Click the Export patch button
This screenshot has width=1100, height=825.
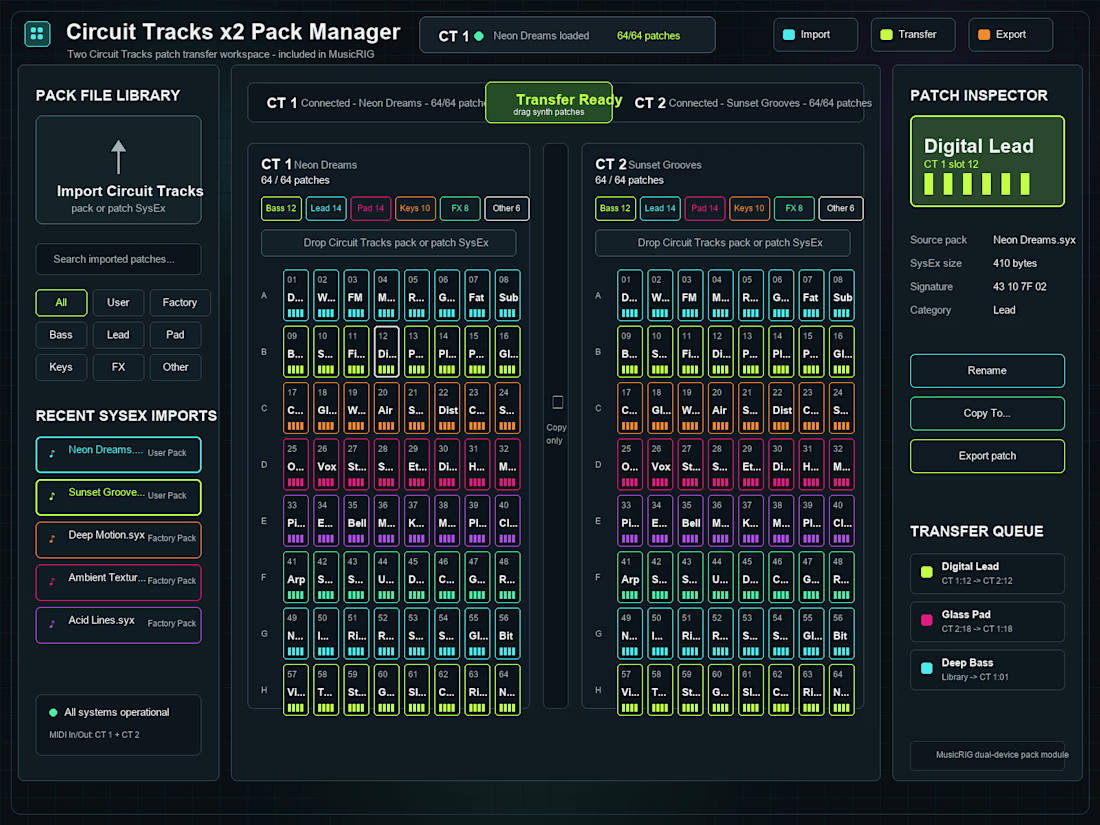986,456
